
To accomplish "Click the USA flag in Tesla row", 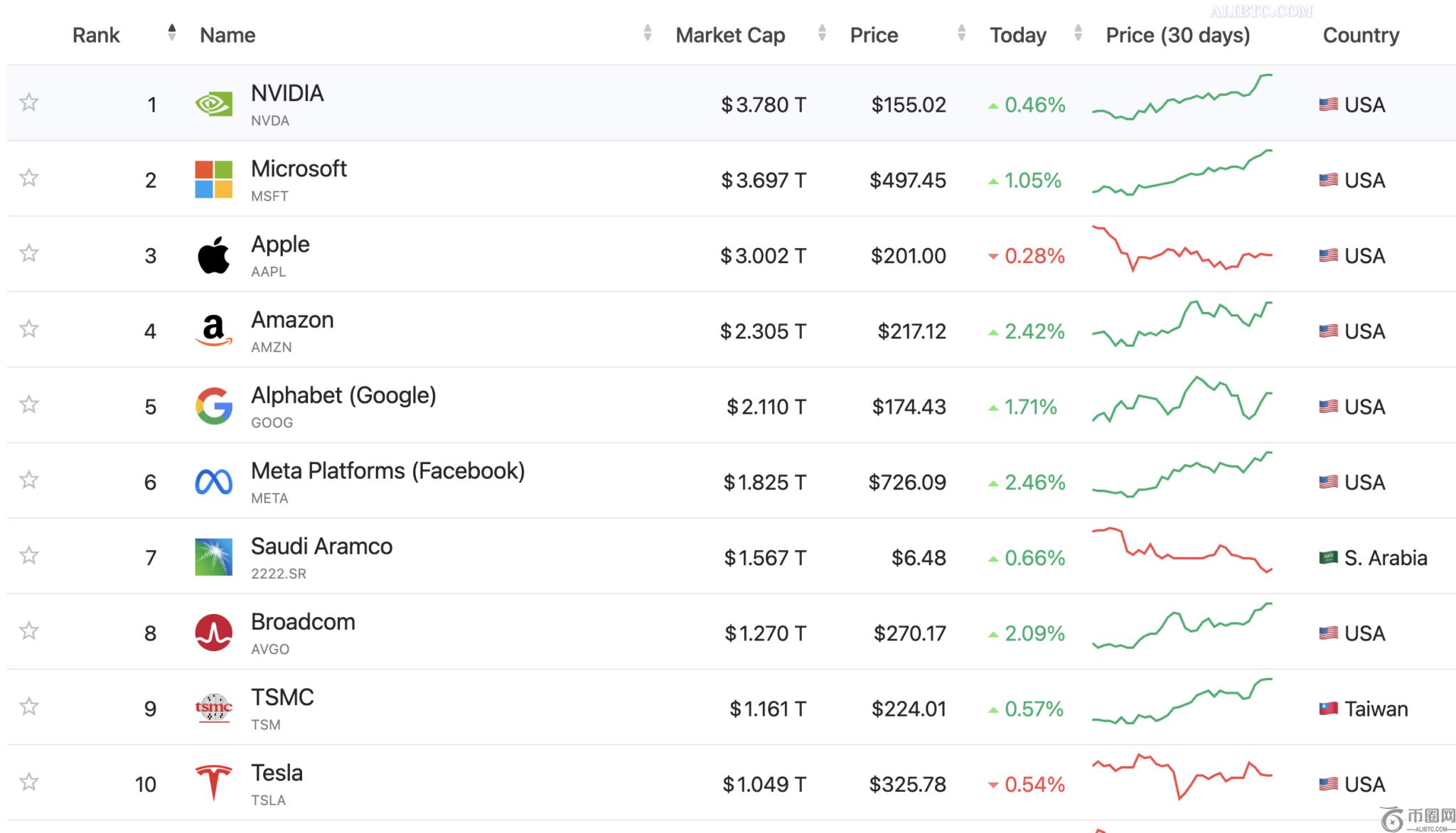I will tap(1328, 784).
